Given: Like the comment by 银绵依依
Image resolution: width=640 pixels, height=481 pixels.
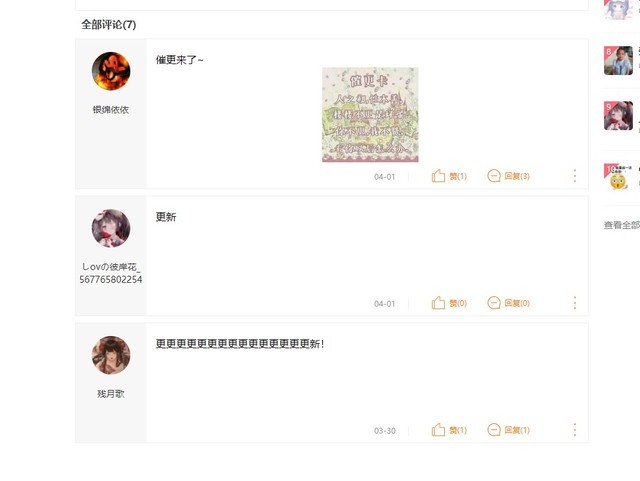Looking at the screenshot, I should [x=449, y=176].
